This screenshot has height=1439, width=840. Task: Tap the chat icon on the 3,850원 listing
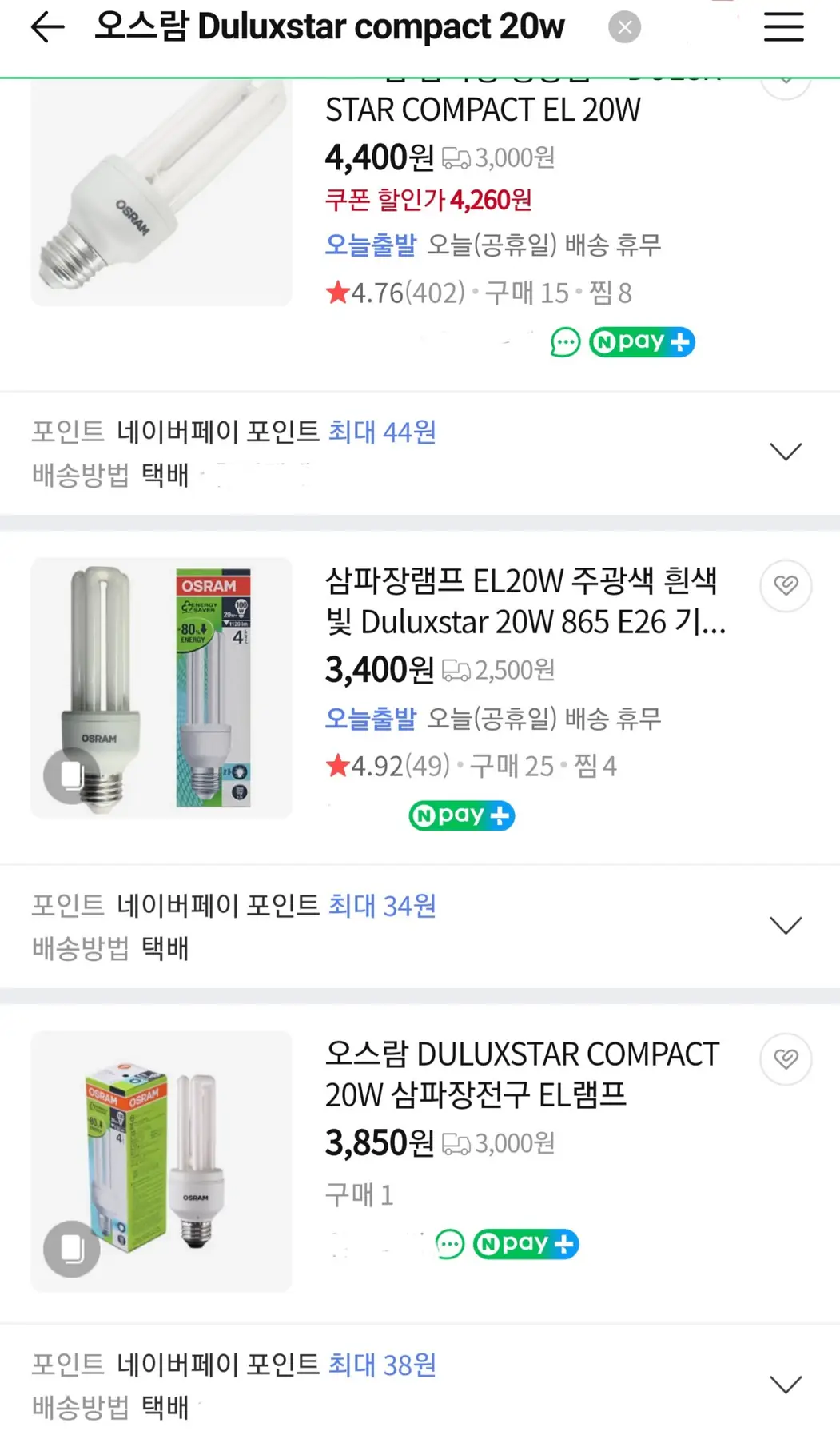tap(450, 1244)
